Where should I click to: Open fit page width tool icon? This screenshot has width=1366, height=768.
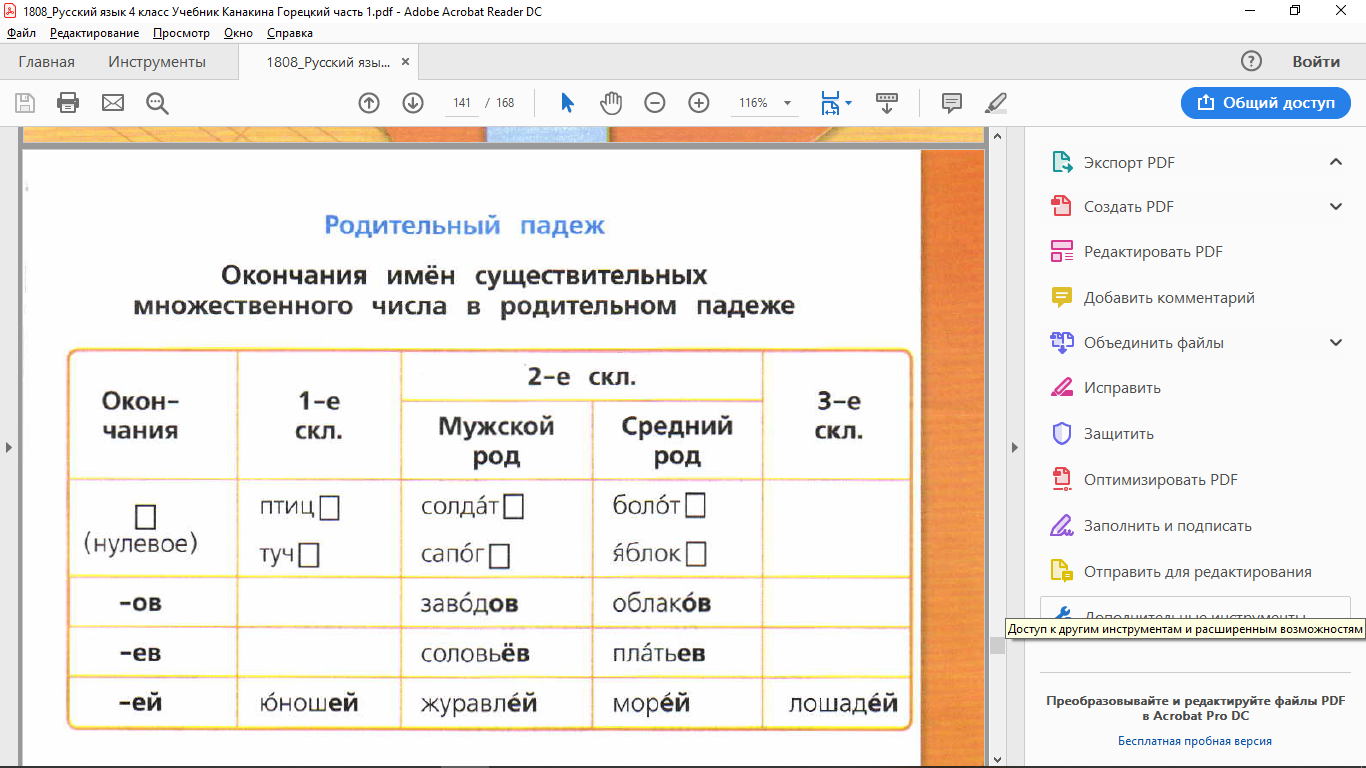pos(831,102)
